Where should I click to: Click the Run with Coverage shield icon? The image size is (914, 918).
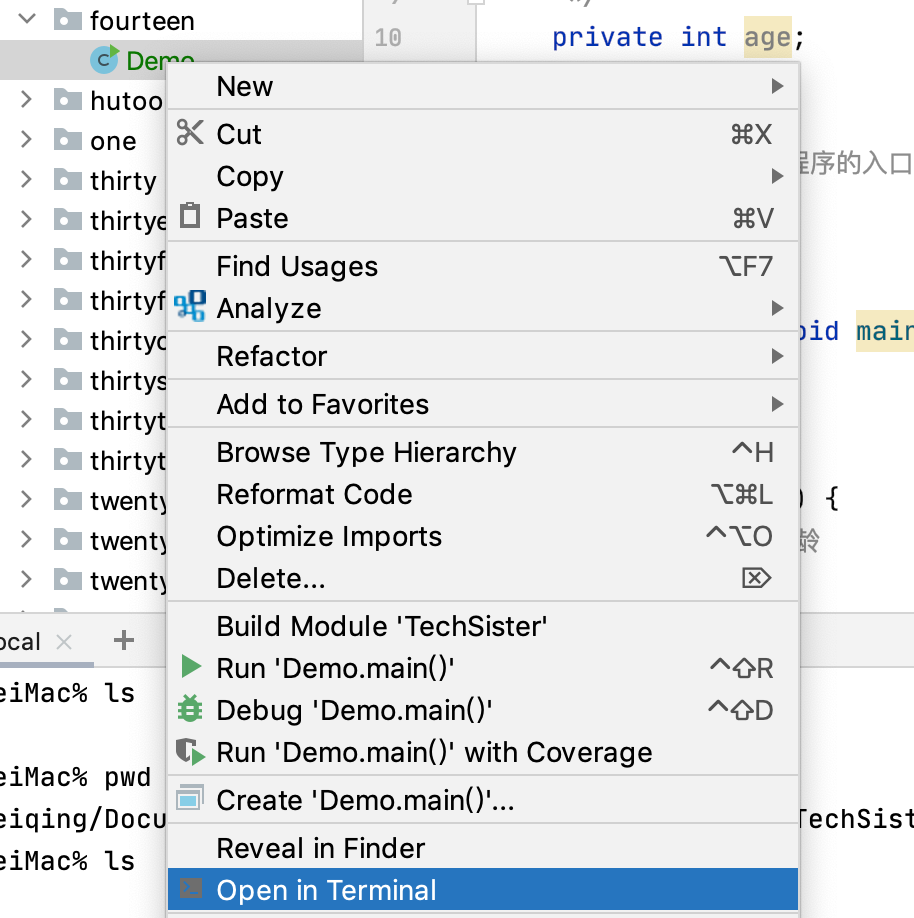pyautogui.click(x=190, y=752)
